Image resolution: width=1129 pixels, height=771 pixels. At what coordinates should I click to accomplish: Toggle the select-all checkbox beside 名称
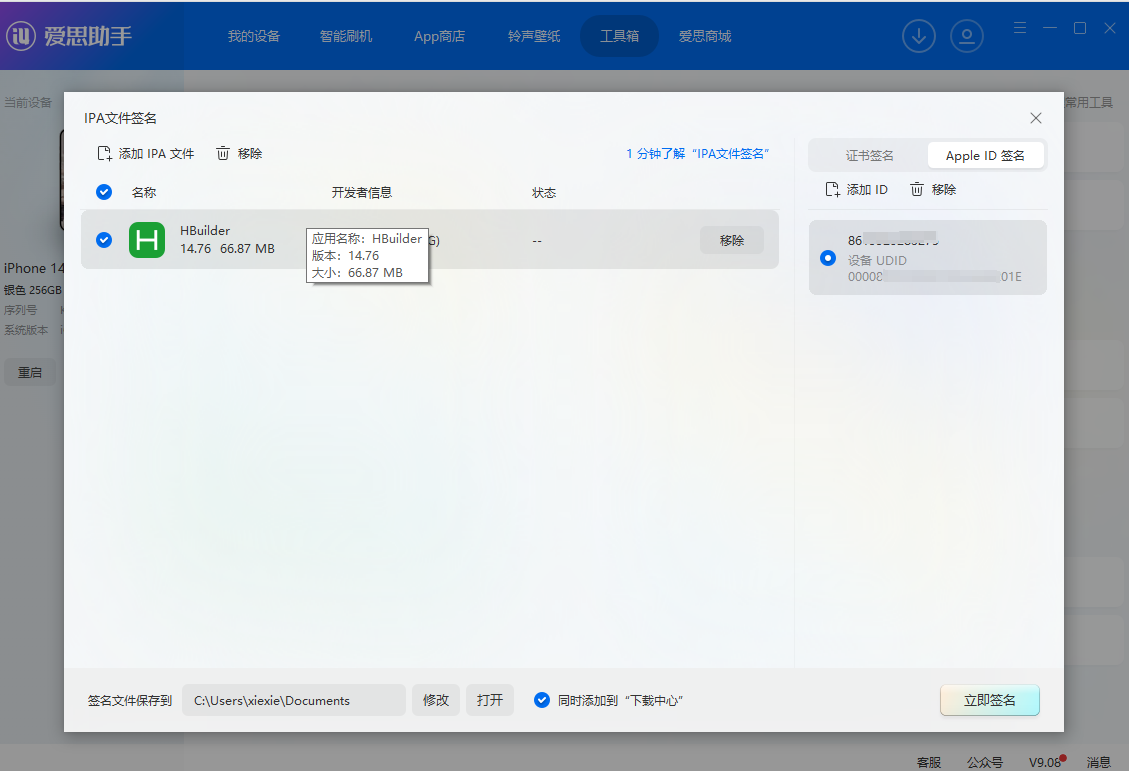tap(104, 191)
